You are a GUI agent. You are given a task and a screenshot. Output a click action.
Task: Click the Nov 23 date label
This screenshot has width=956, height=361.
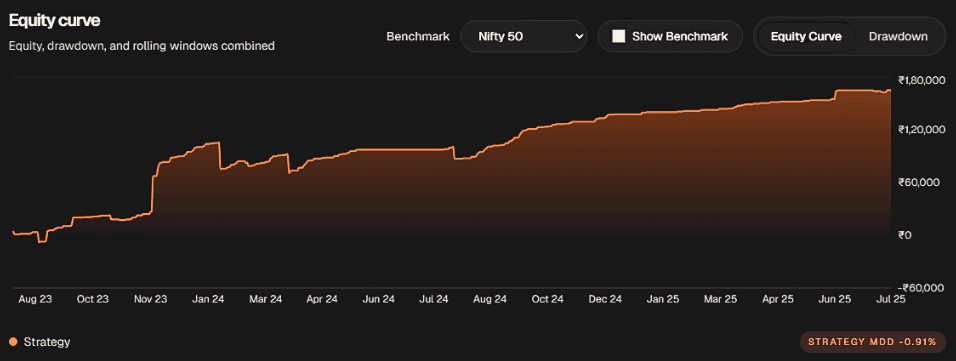click(150, 299)
